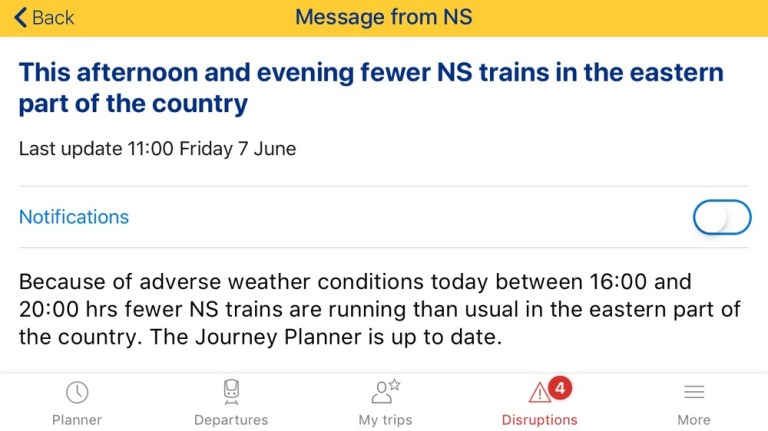Click the red badge showing 4
768x431 pixels.
(560, 387)
